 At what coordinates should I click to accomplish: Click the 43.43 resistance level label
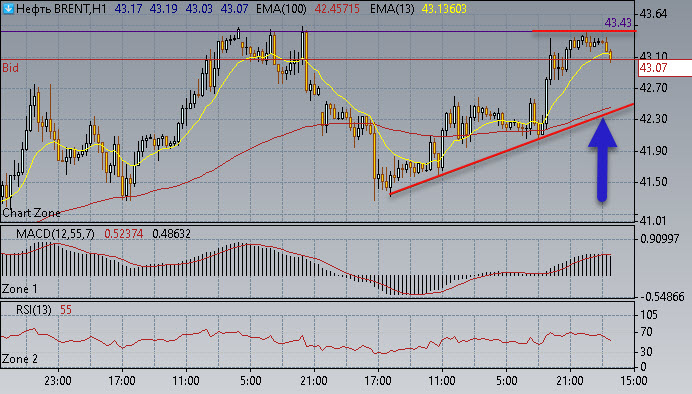coord(618,23)
